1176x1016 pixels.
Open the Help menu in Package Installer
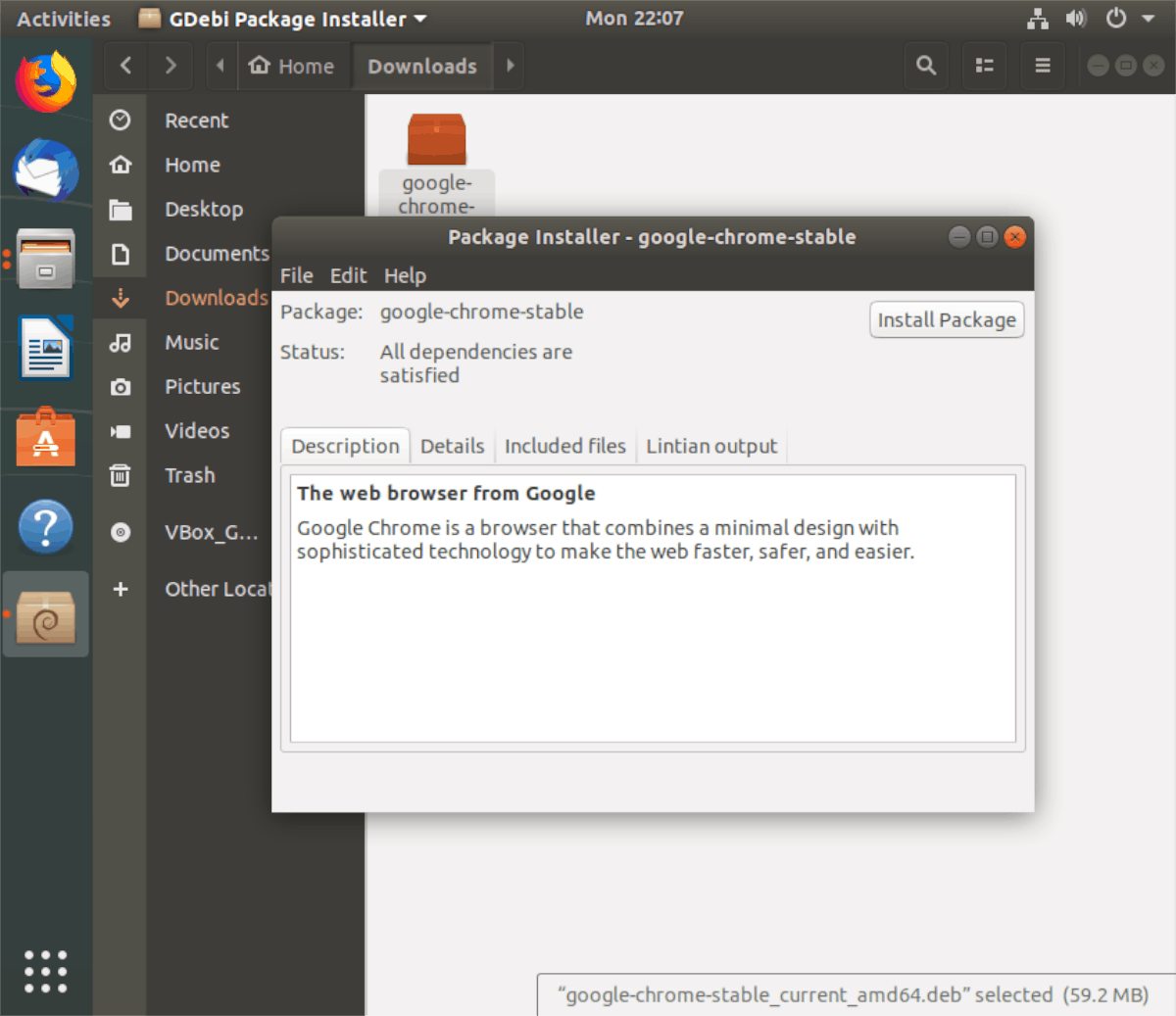[x=405, y=276]
